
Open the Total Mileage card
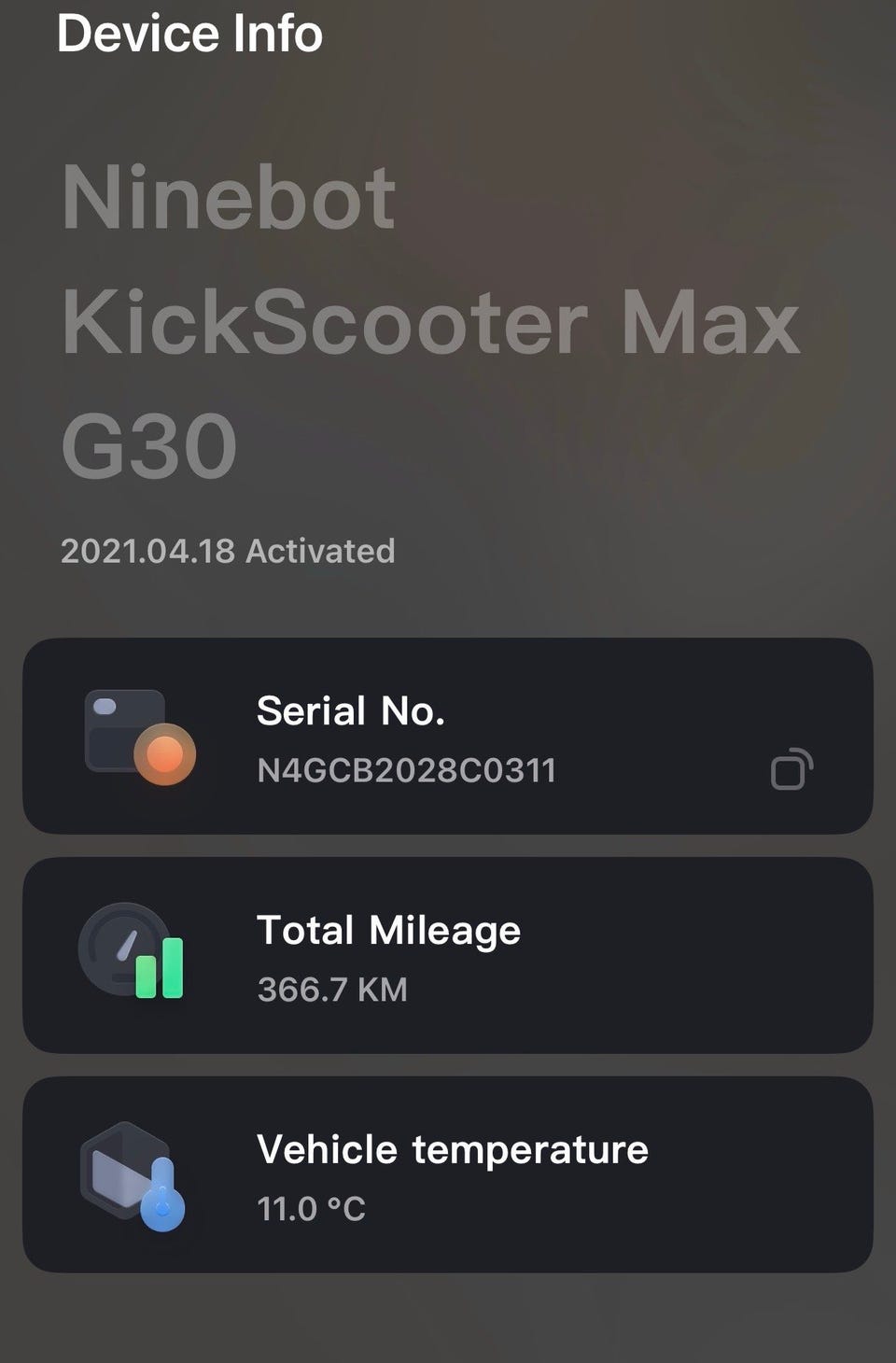653,956
